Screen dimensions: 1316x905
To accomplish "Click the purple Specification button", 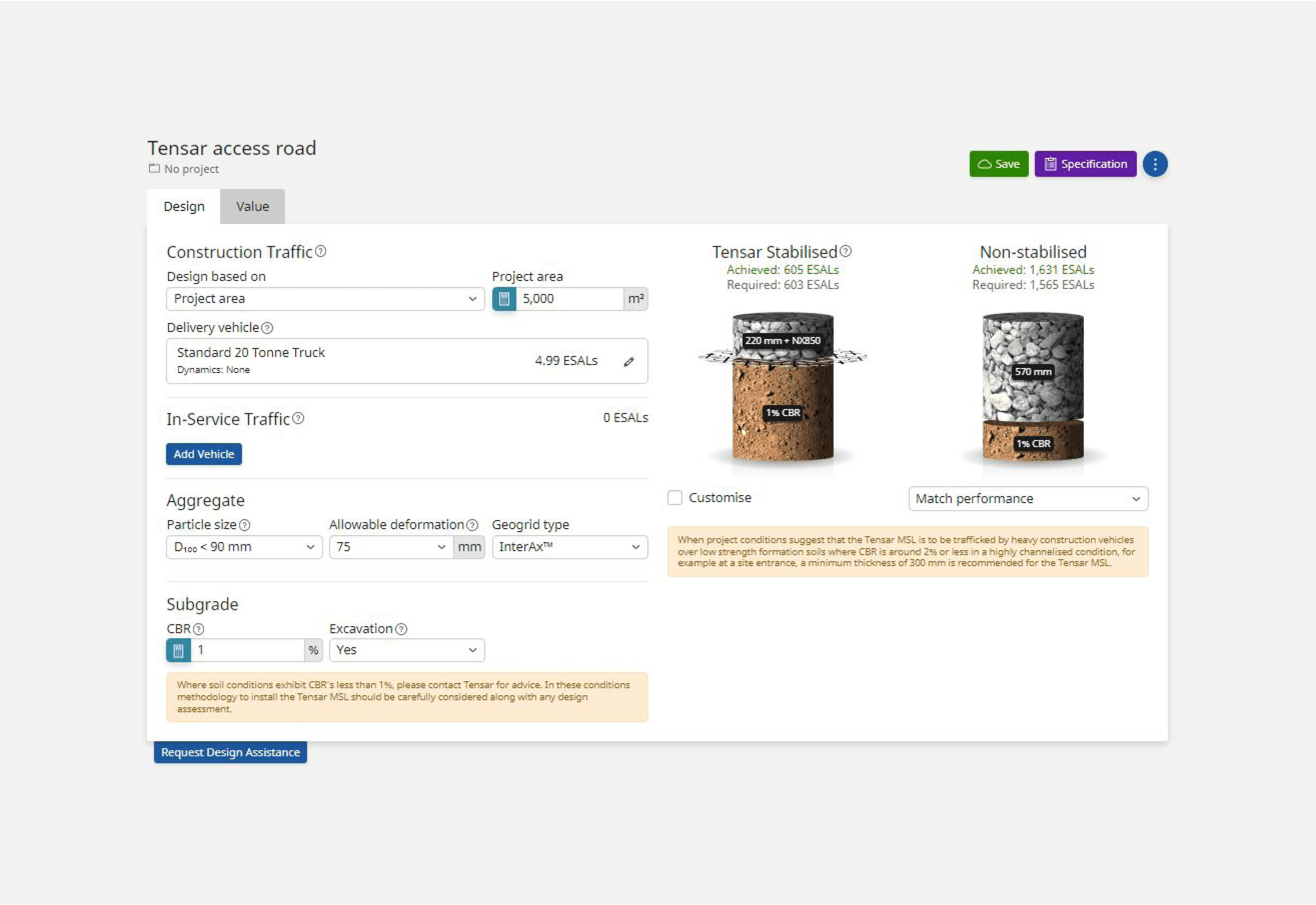I will pos(1085,164).
